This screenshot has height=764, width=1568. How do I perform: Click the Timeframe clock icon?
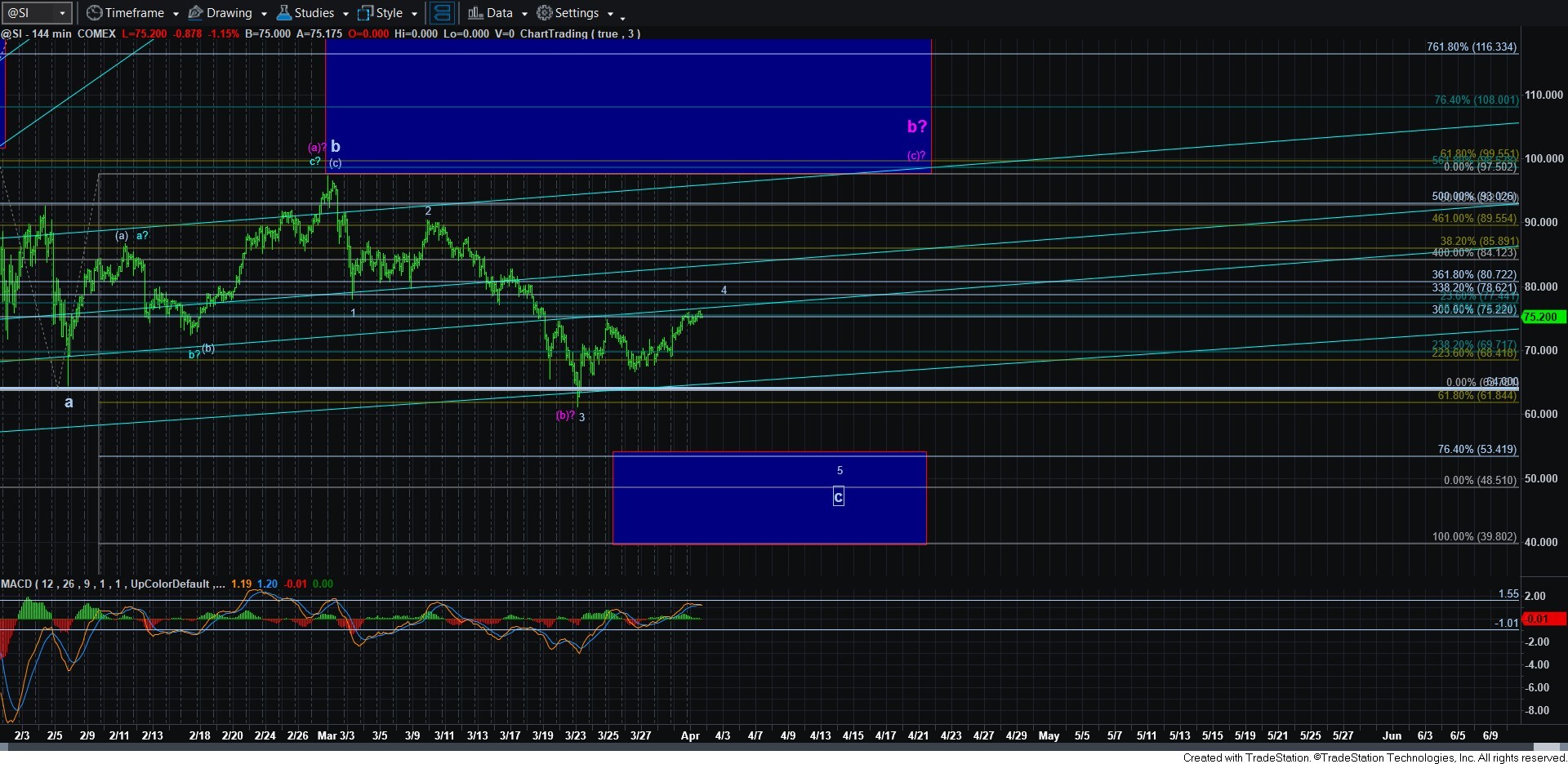(x=95, y=13)
